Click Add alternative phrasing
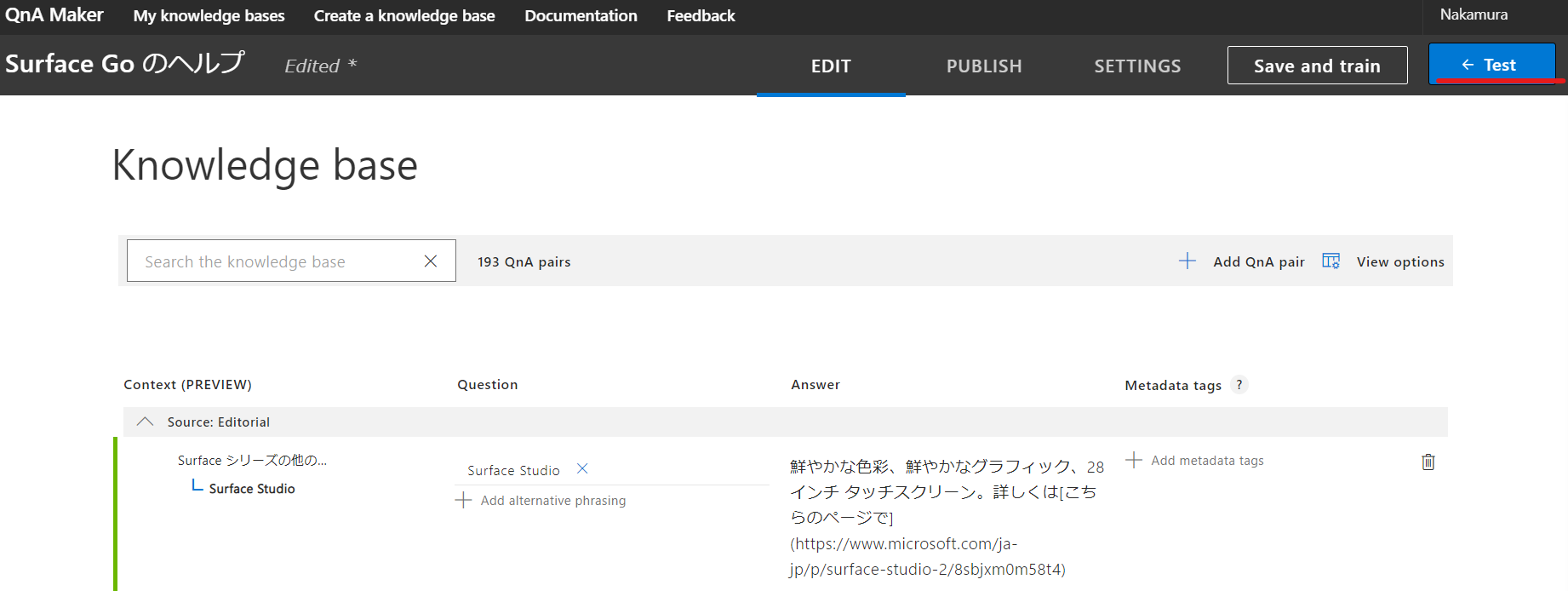Screen dimensions: 1568x591 point(553,501)
